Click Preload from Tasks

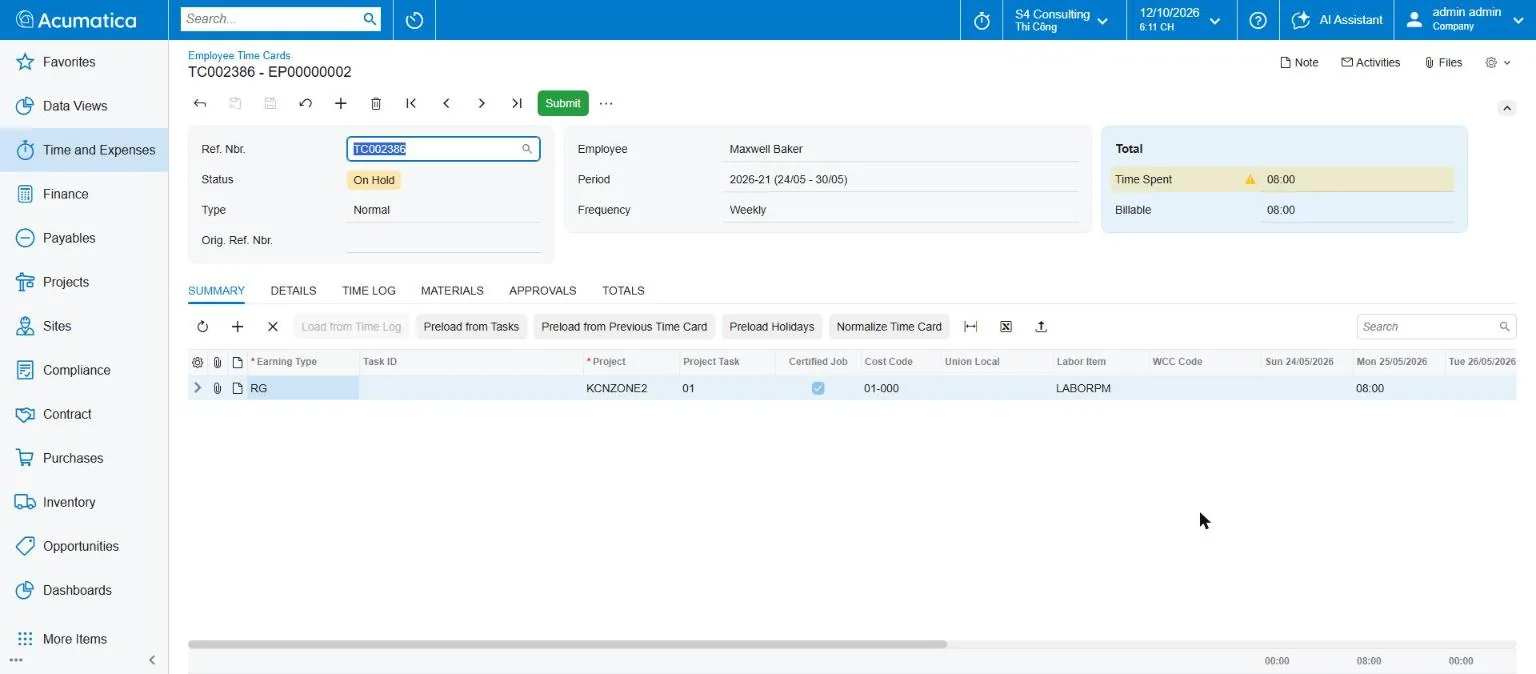471,327
